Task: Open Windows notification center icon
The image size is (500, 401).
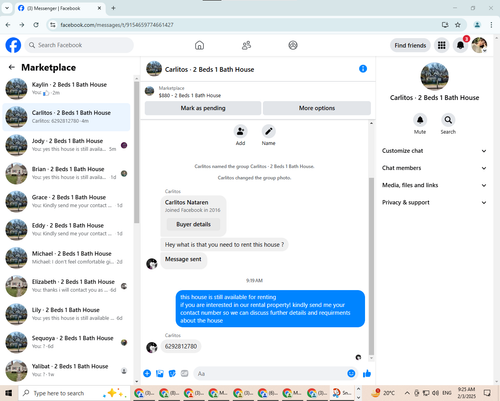Action: click(487, 393)
